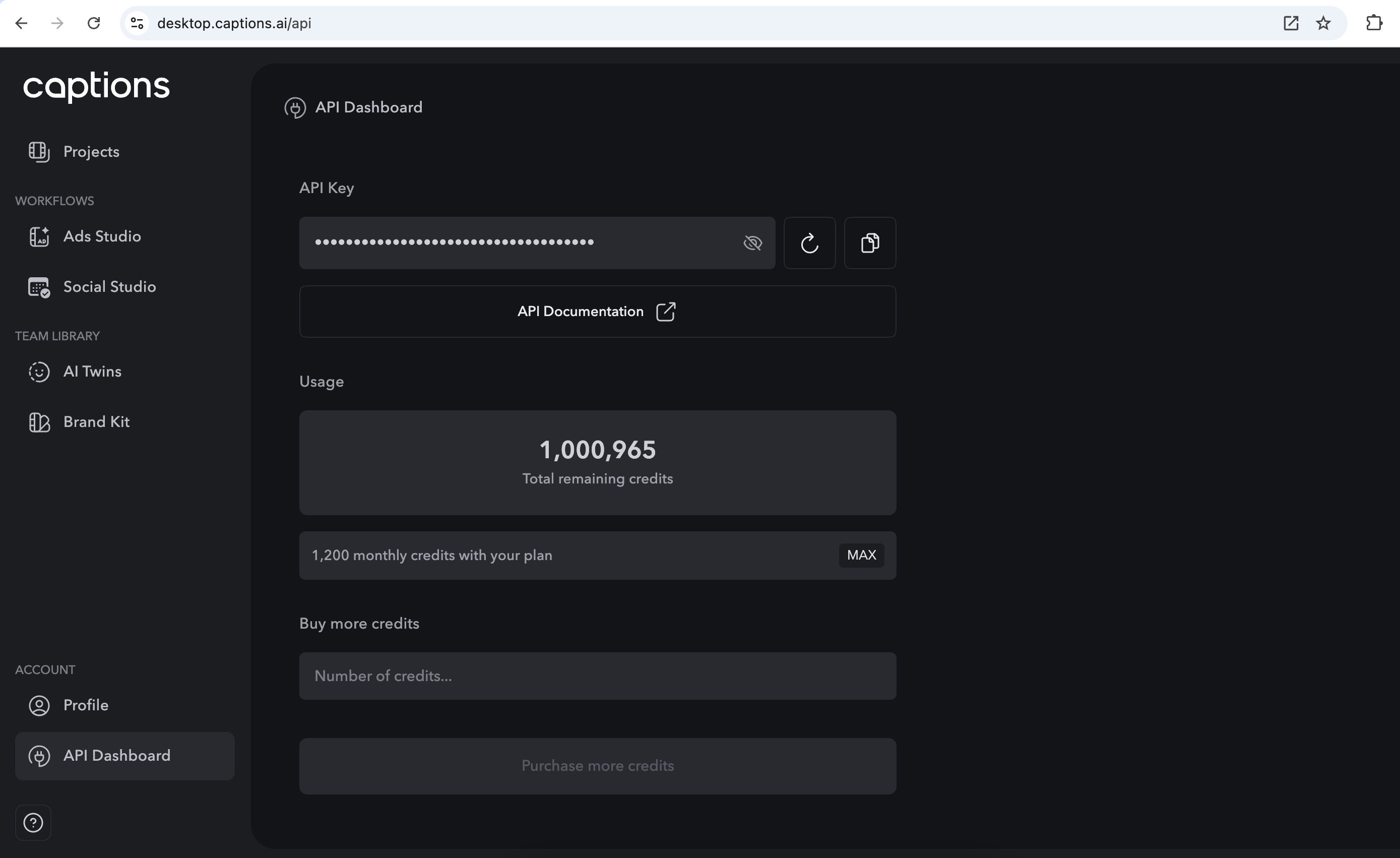
Task: Open Social Studio workflow
Action: click(x=125, y=287)
